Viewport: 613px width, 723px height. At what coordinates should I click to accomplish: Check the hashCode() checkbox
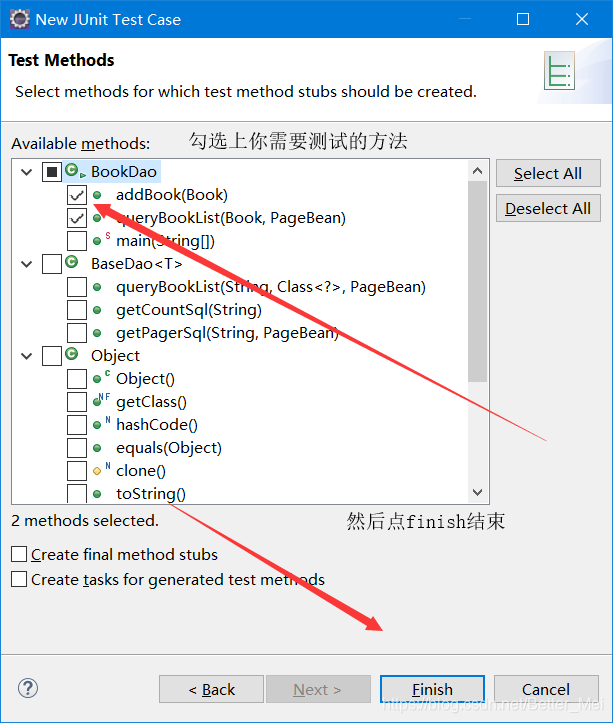click(x=77, y=425)
